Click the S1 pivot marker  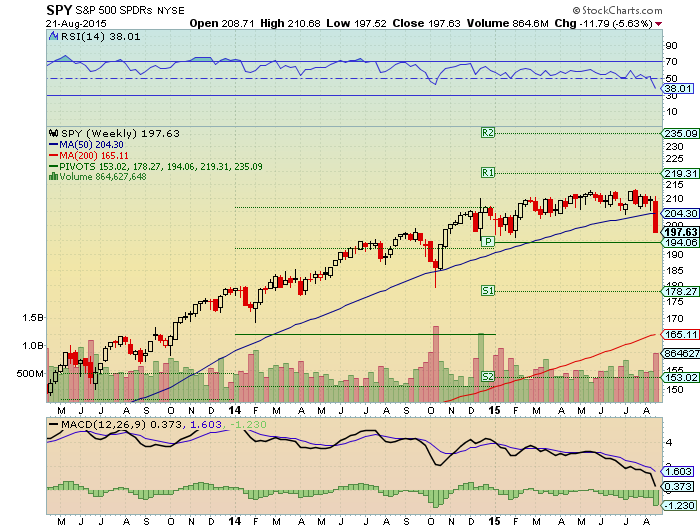[488, 291]
